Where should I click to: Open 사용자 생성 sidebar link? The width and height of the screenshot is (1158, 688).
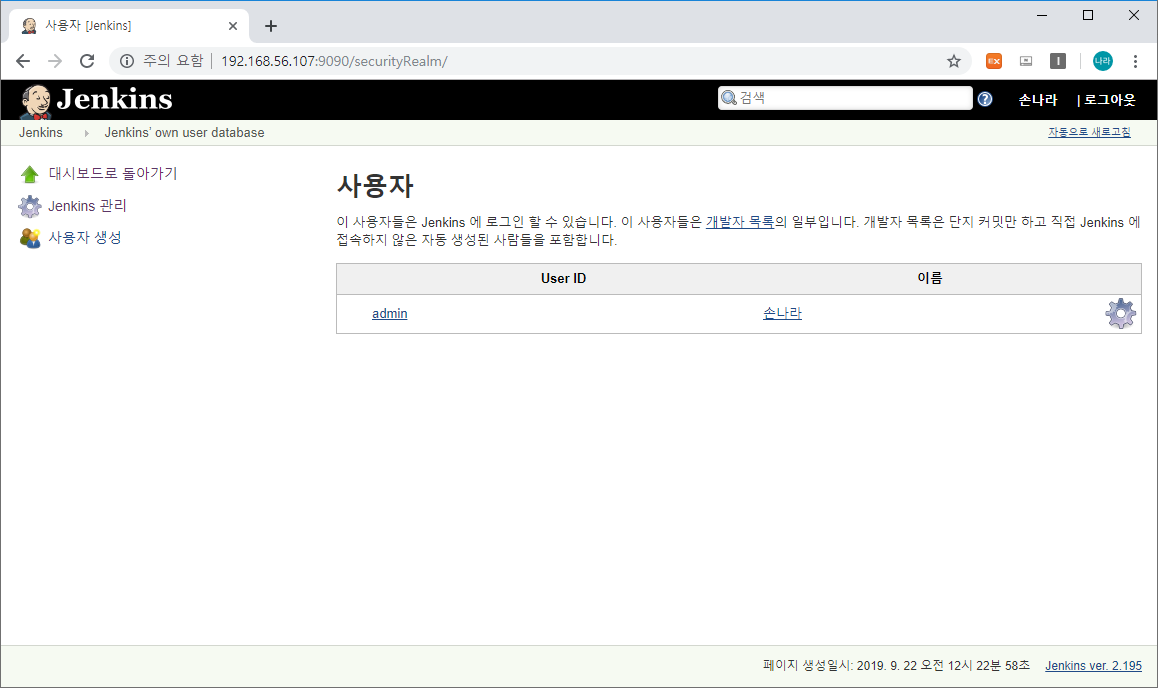click(85, 238)
